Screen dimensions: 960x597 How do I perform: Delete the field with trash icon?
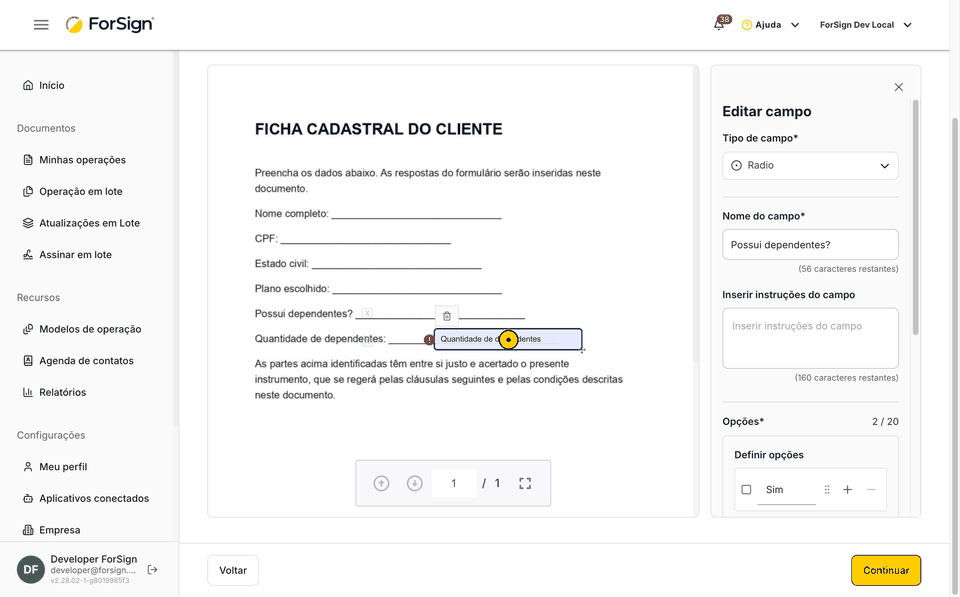[x=447, y=316]
